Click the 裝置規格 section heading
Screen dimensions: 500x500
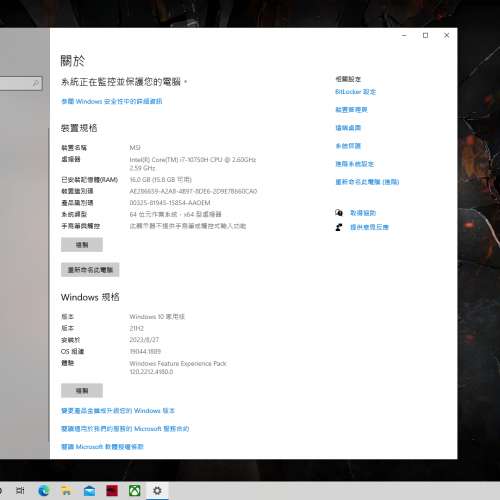coord(79,128)
